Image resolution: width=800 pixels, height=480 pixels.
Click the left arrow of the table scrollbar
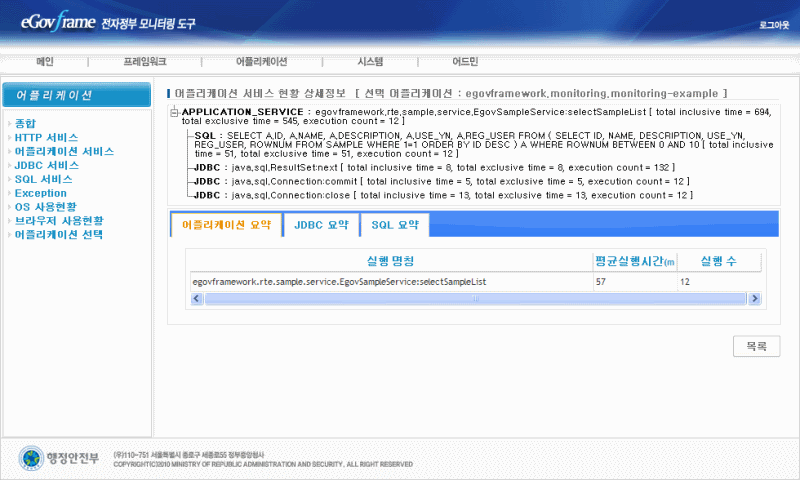[196, 298]
